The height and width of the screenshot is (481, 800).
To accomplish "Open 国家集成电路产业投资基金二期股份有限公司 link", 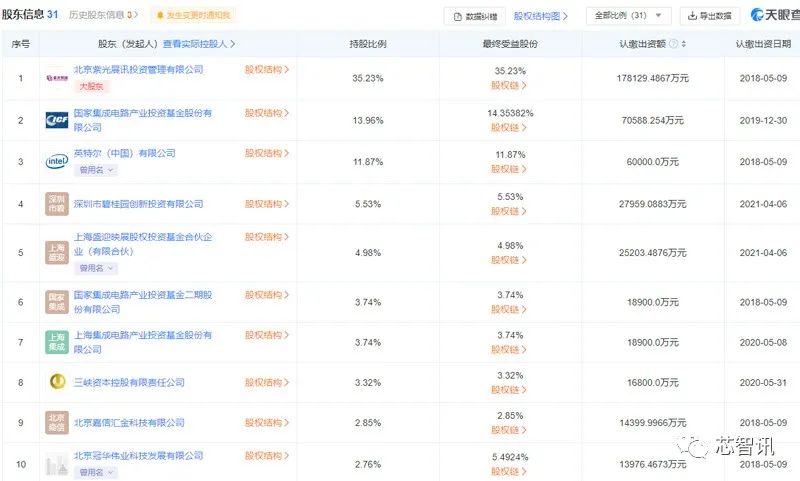I will coord(143,302).
